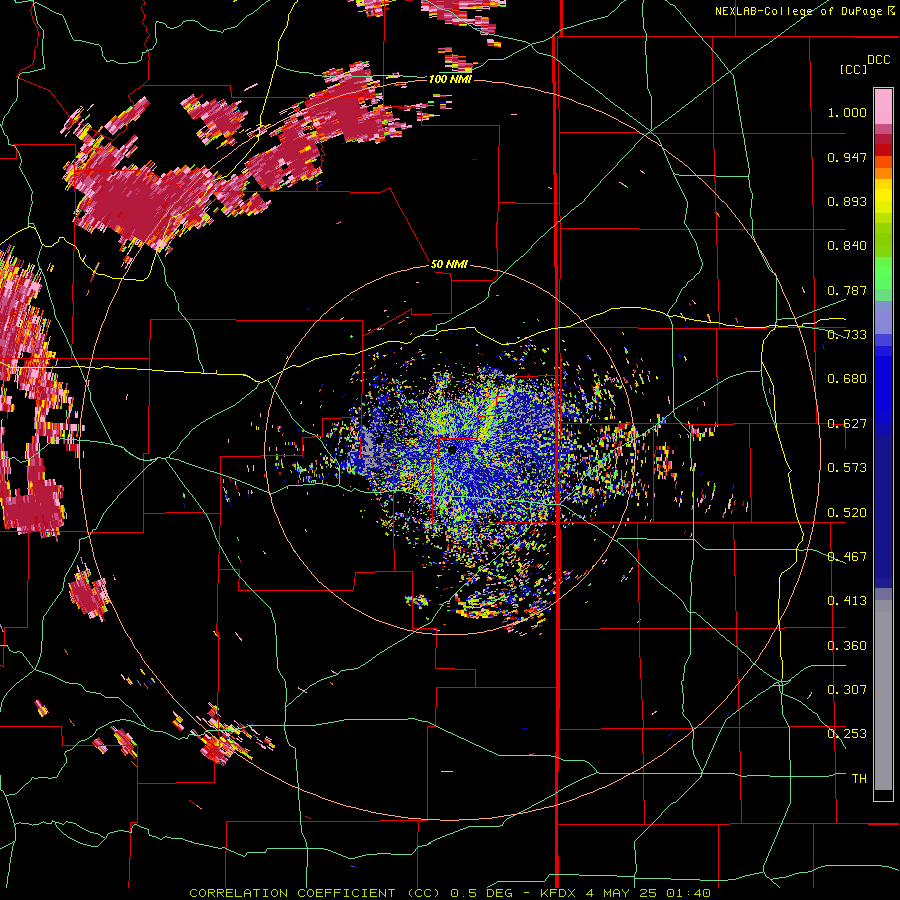The image size is (900, 900).
Task: Click the KFDX radar site identifier
Action: (558, 893)
